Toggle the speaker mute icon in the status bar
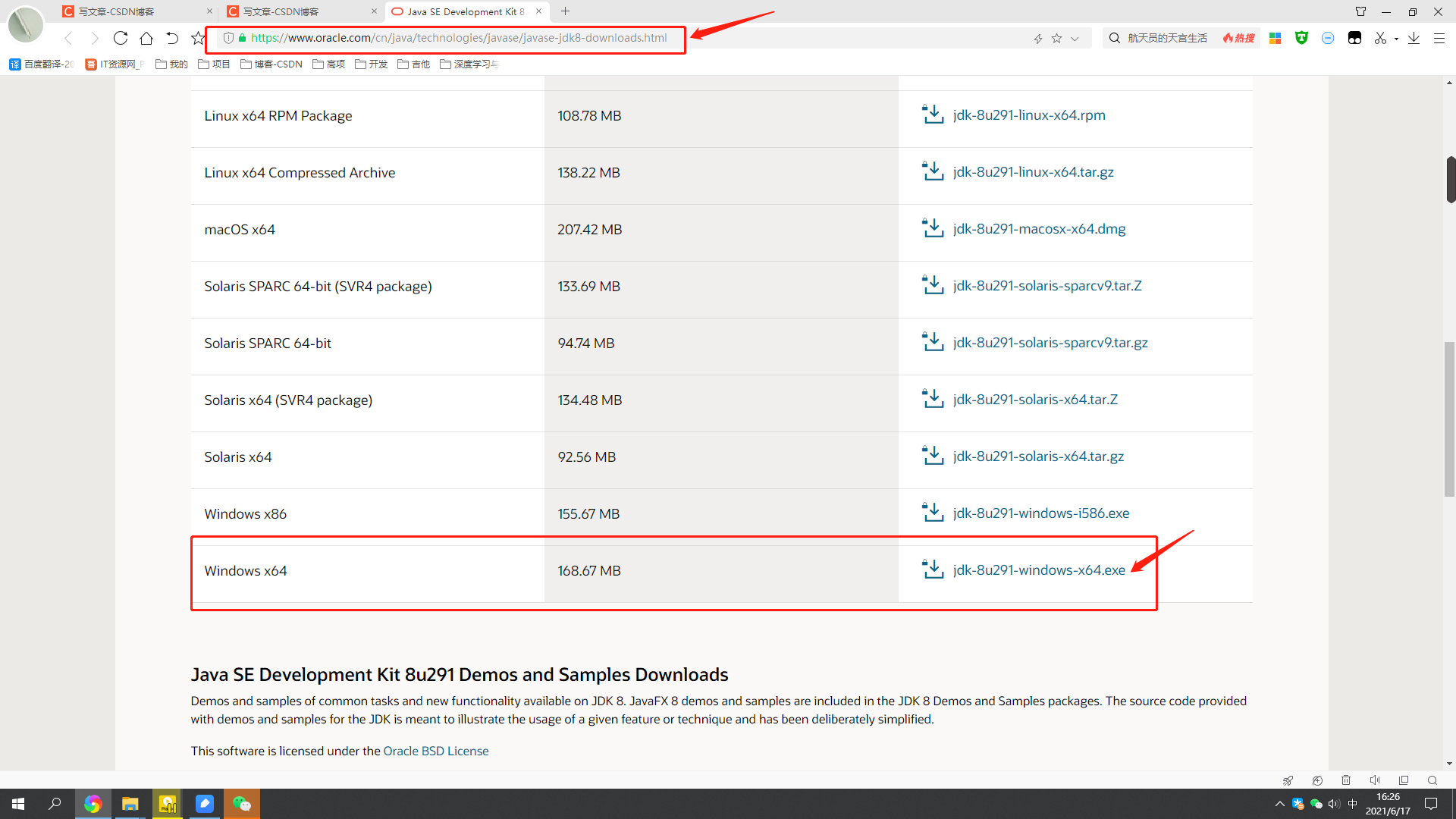The height and width of the screenshot is (819, 1456). click(1375, 780)
